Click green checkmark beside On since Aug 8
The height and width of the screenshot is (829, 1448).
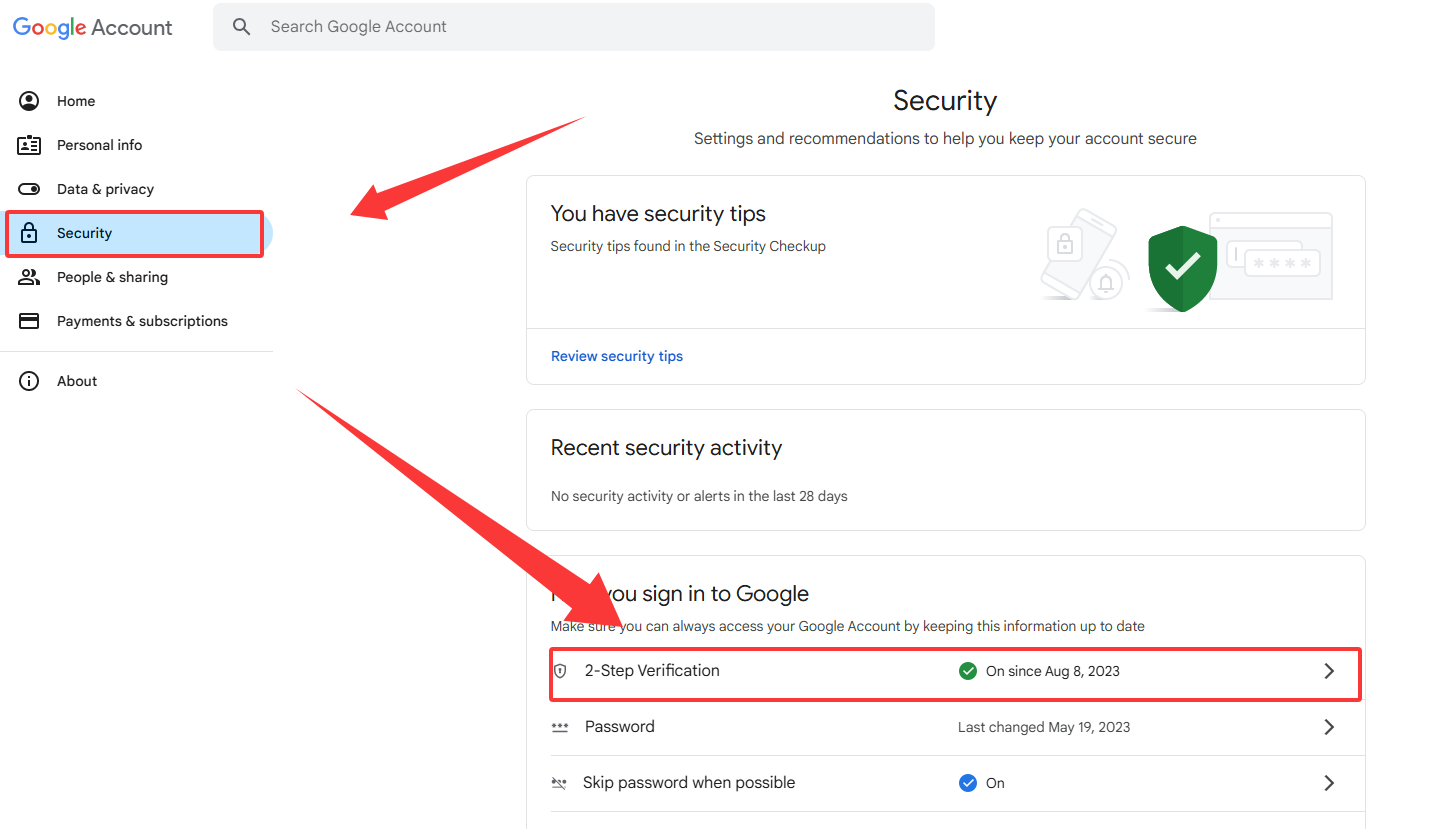tap(968, 671)
